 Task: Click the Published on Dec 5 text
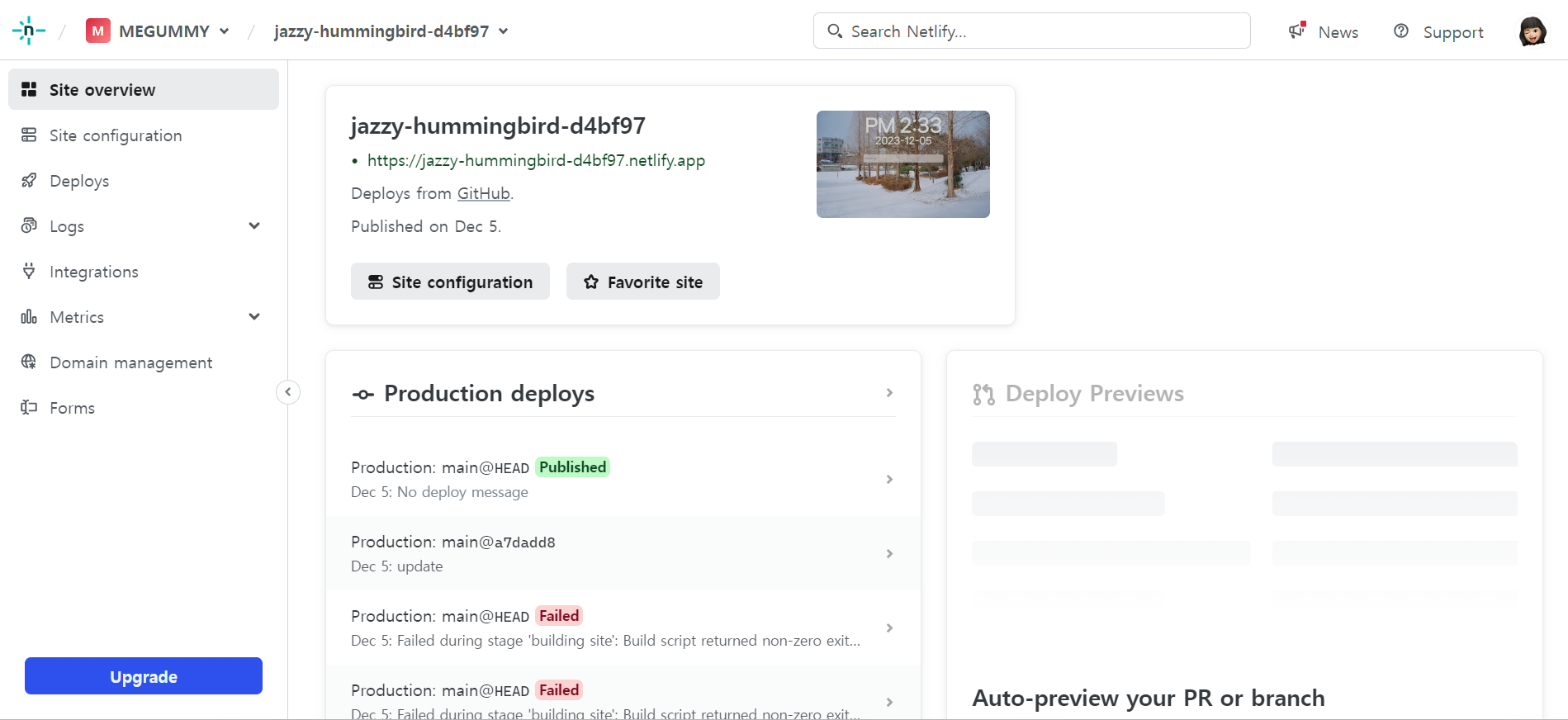[x=426, y=226]
